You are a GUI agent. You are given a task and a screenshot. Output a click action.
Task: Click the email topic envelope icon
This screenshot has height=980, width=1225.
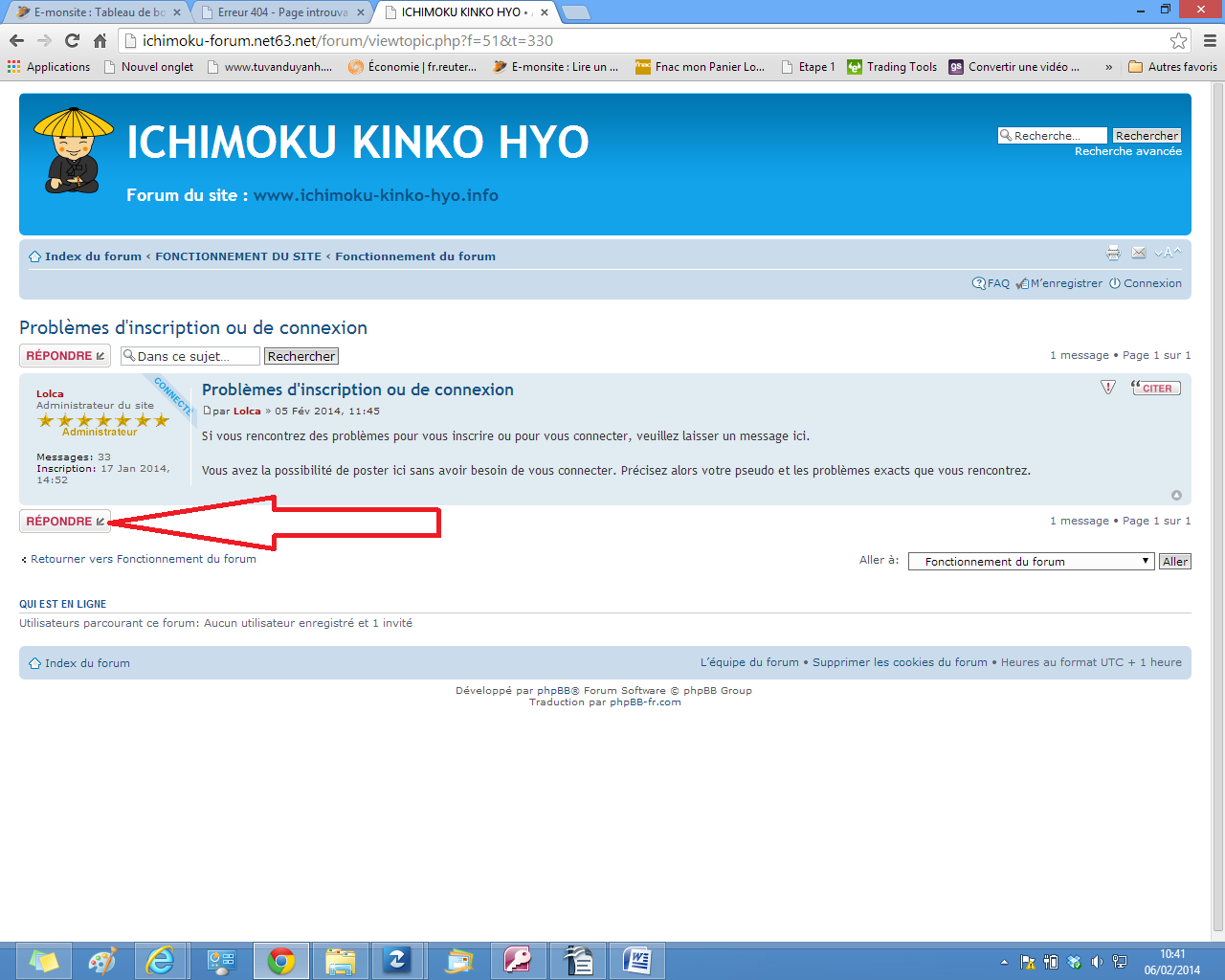click(1139, 253)
